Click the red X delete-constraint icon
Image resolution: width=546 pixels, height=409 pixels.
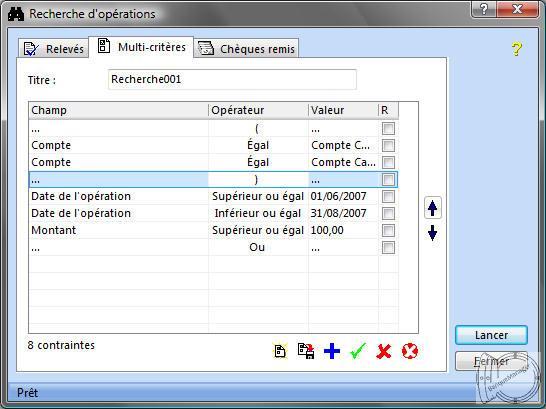click(x=383, y=351)
